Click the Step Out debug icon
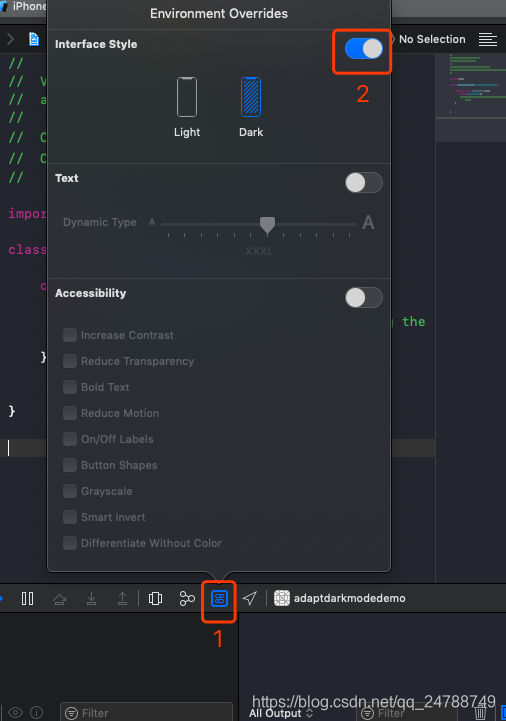 pos(122,598)
